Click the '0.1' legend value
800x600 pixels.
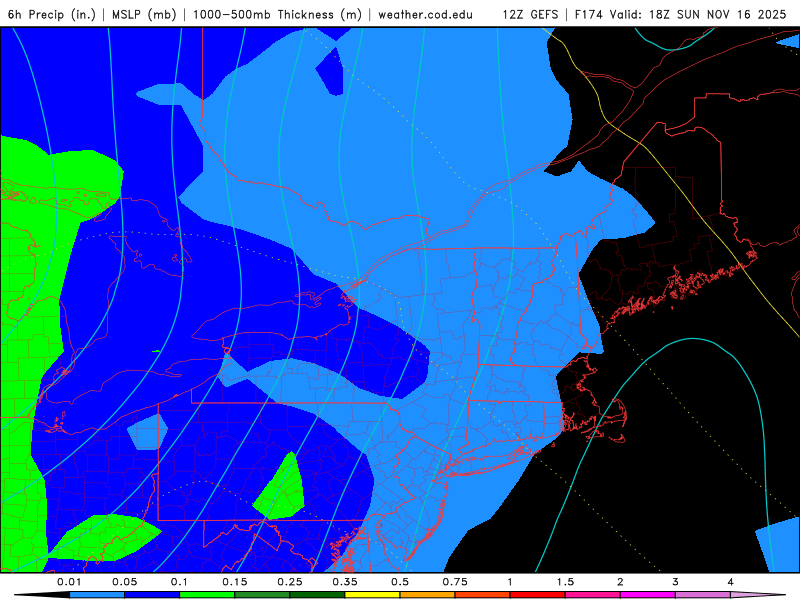179,582
